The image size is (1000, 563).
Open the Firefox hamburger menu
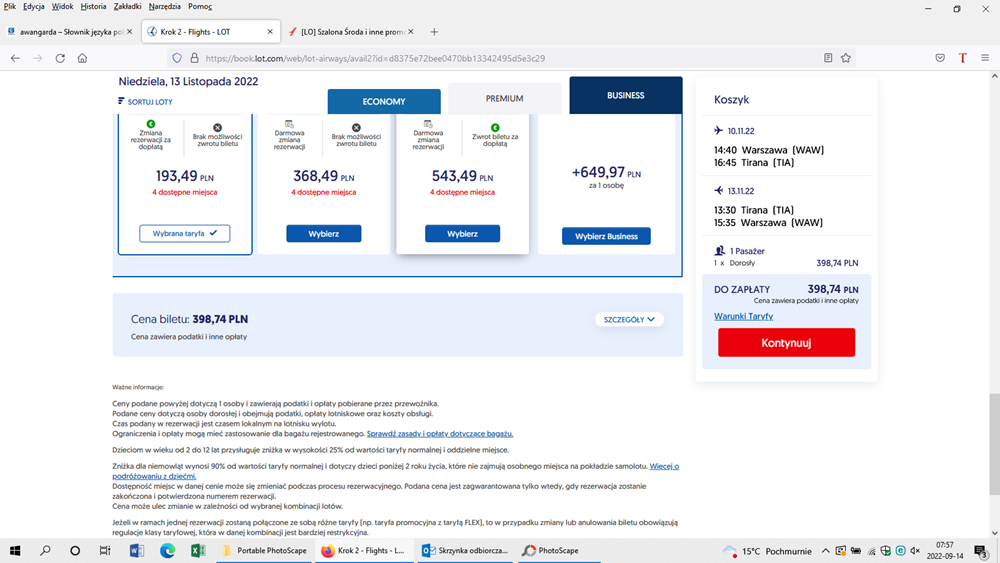coord(985,58)
